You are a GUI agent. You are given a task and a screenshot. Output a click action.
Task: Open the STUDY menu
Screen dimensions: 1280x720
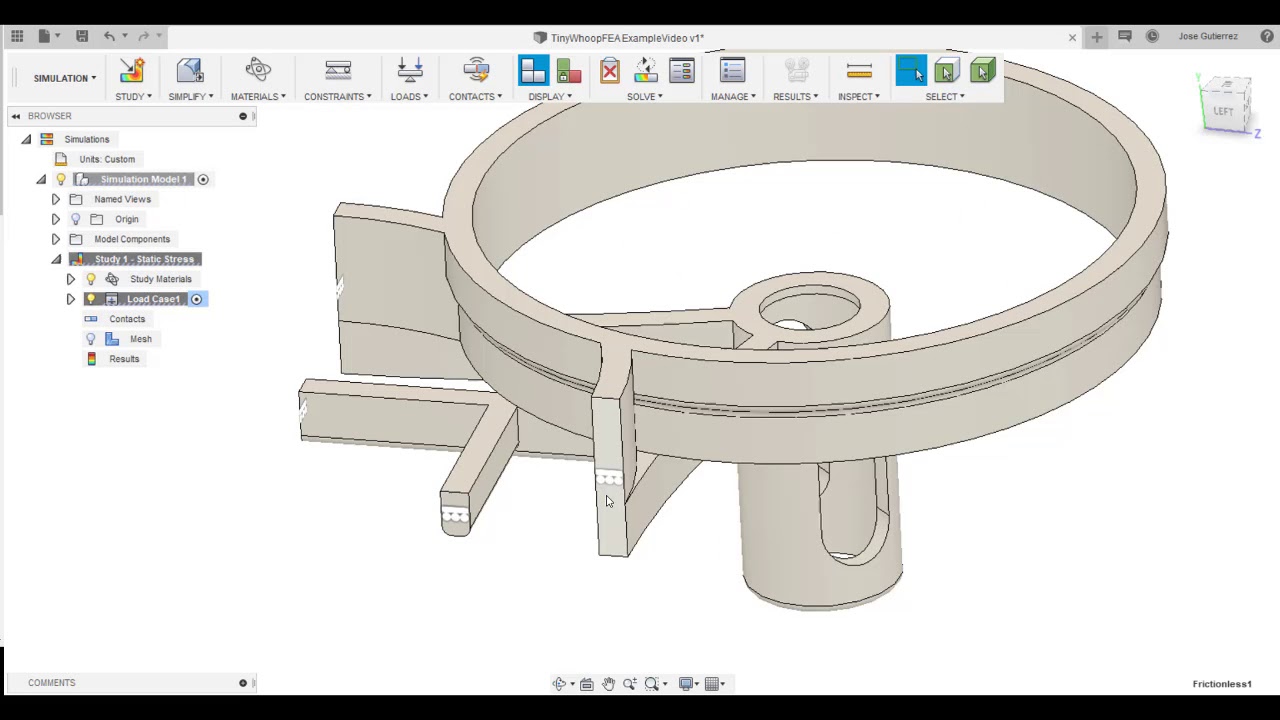[133, 96]
